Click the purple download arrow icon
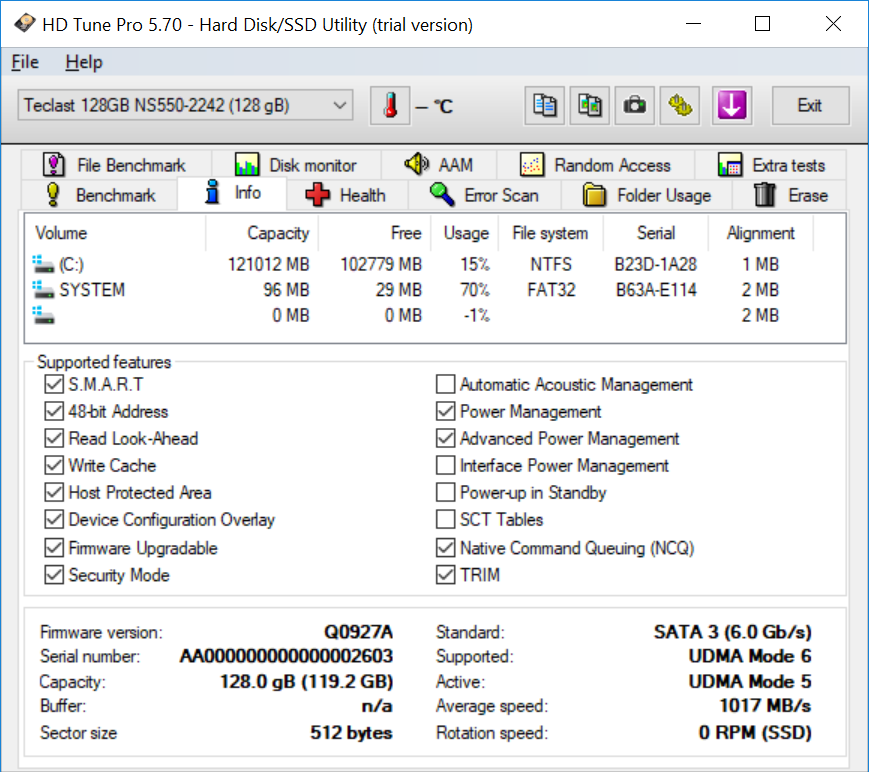869x772 pixels. click(x=732, y=105)
